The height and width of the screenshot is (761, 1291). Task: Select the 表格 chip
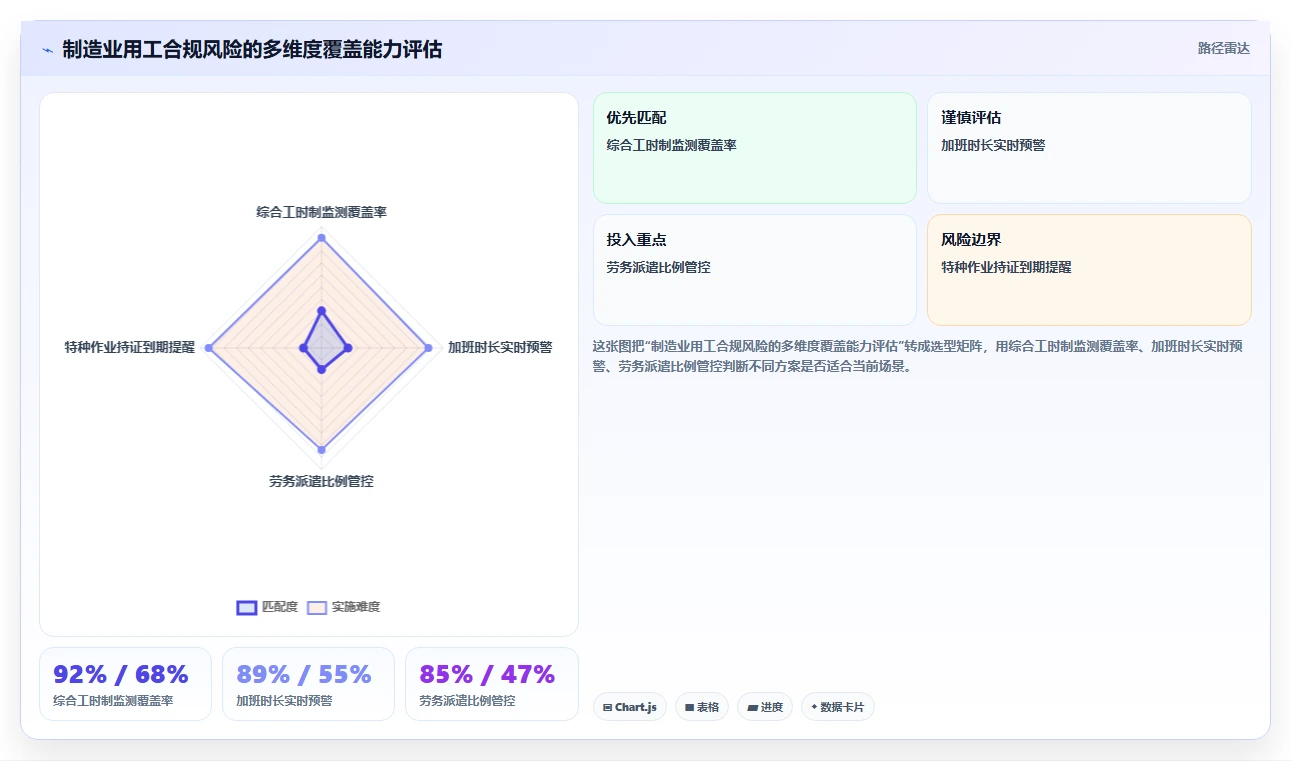tap(702, 707)
